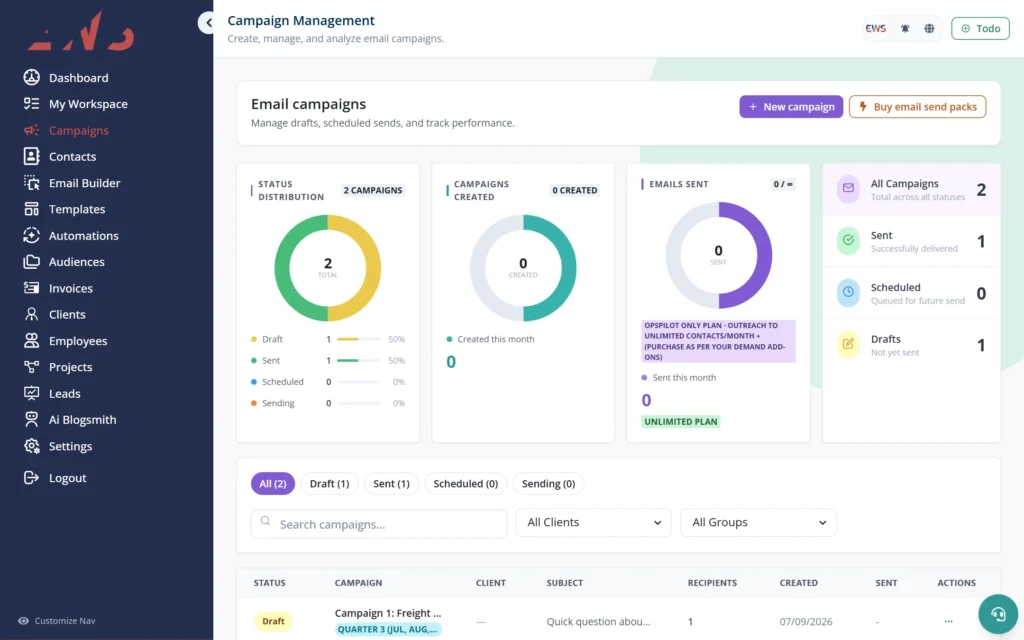
Task: Open the Clients person icon
Action: [x=31, y=314]
